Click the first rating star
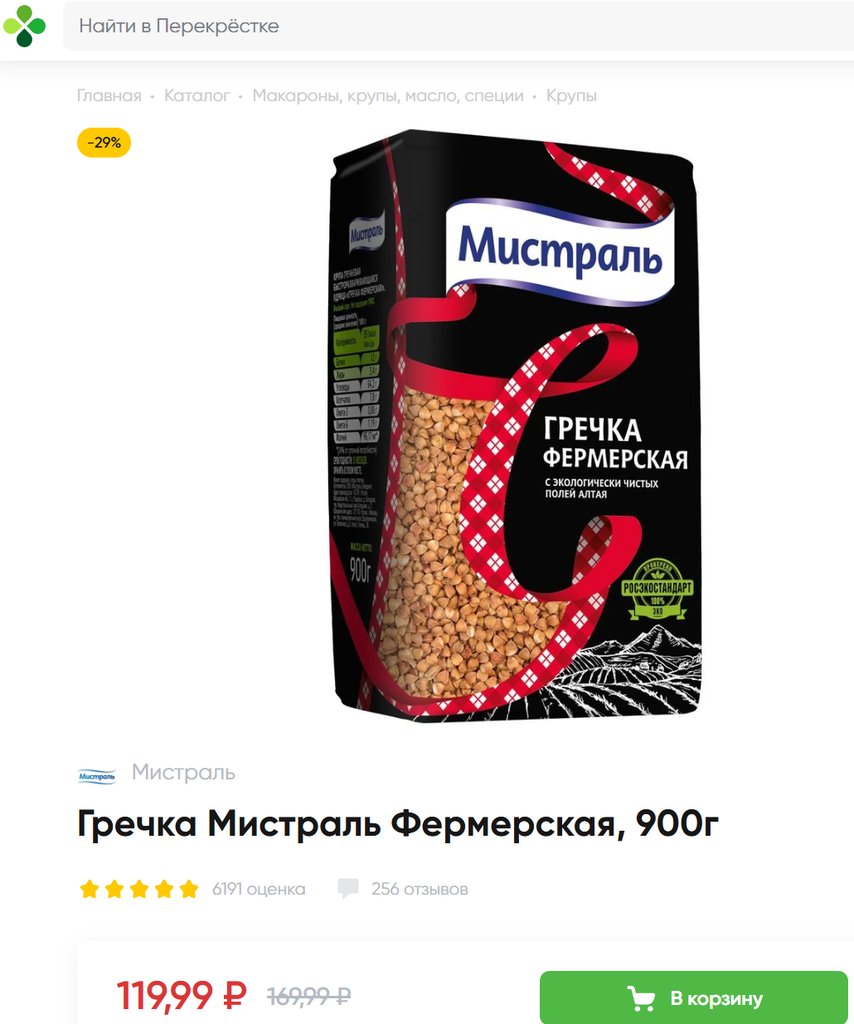The image size is (854, 1024). pyautogui.click(x=89, y=889)
